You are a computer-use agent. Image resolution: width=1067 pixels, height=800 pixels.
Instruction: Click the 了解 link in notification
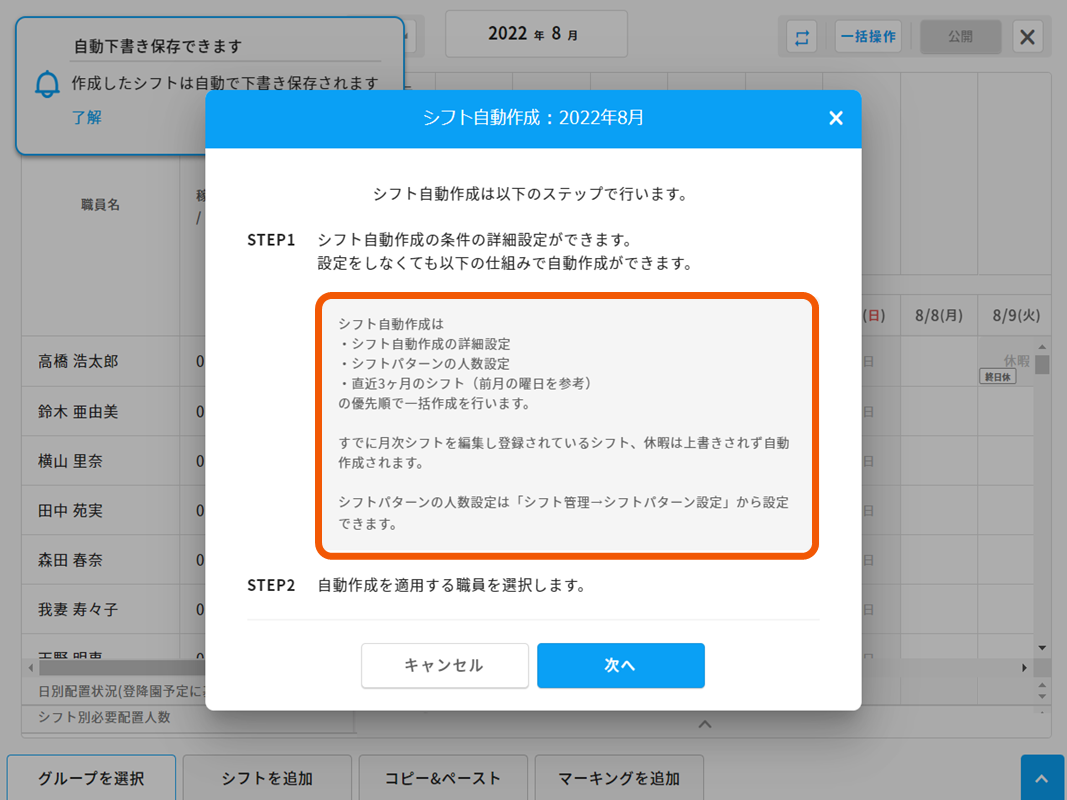[87, 117]
